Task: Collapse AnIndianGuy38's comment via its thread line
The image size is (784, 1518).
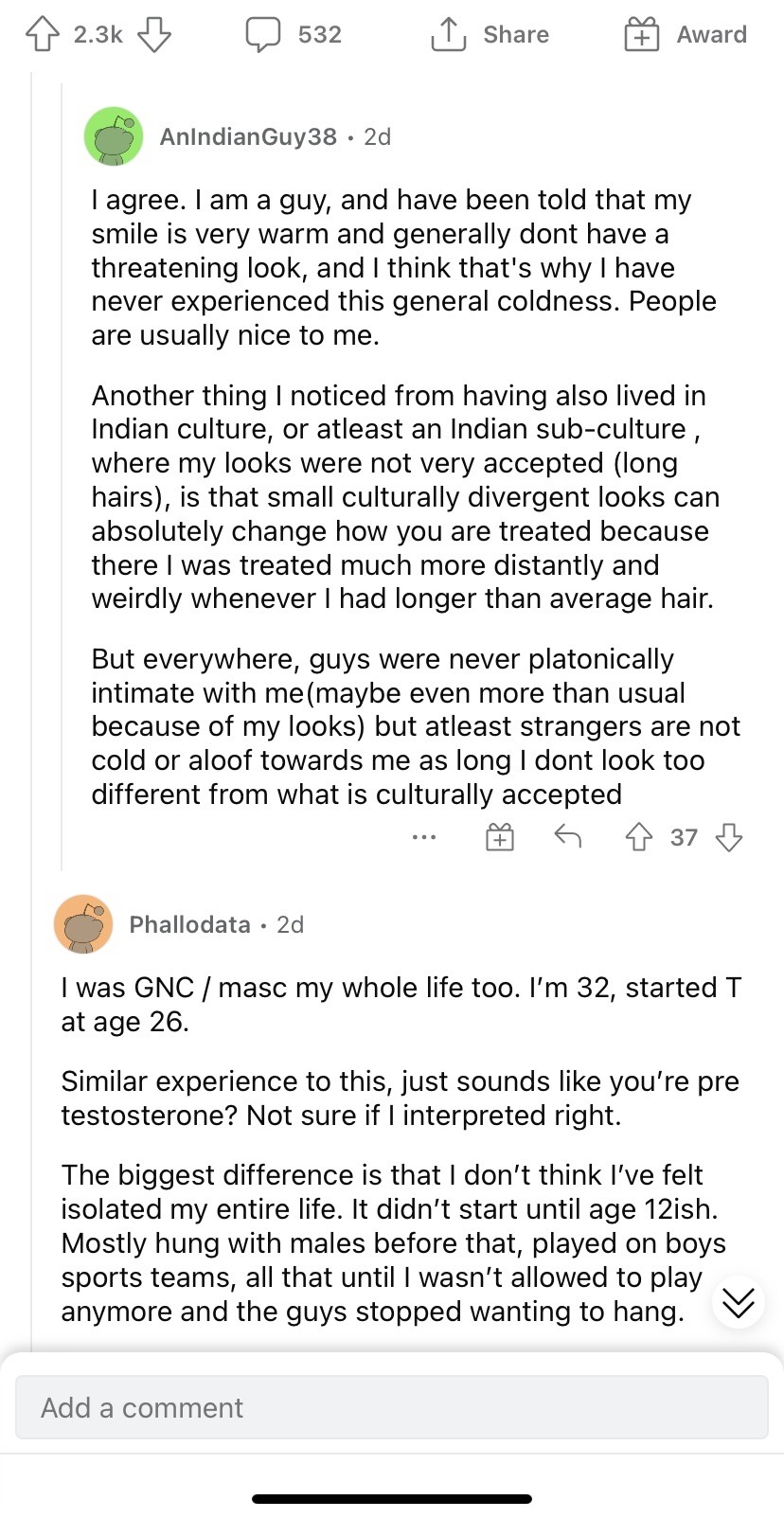Action: click(x=62, y=473)
